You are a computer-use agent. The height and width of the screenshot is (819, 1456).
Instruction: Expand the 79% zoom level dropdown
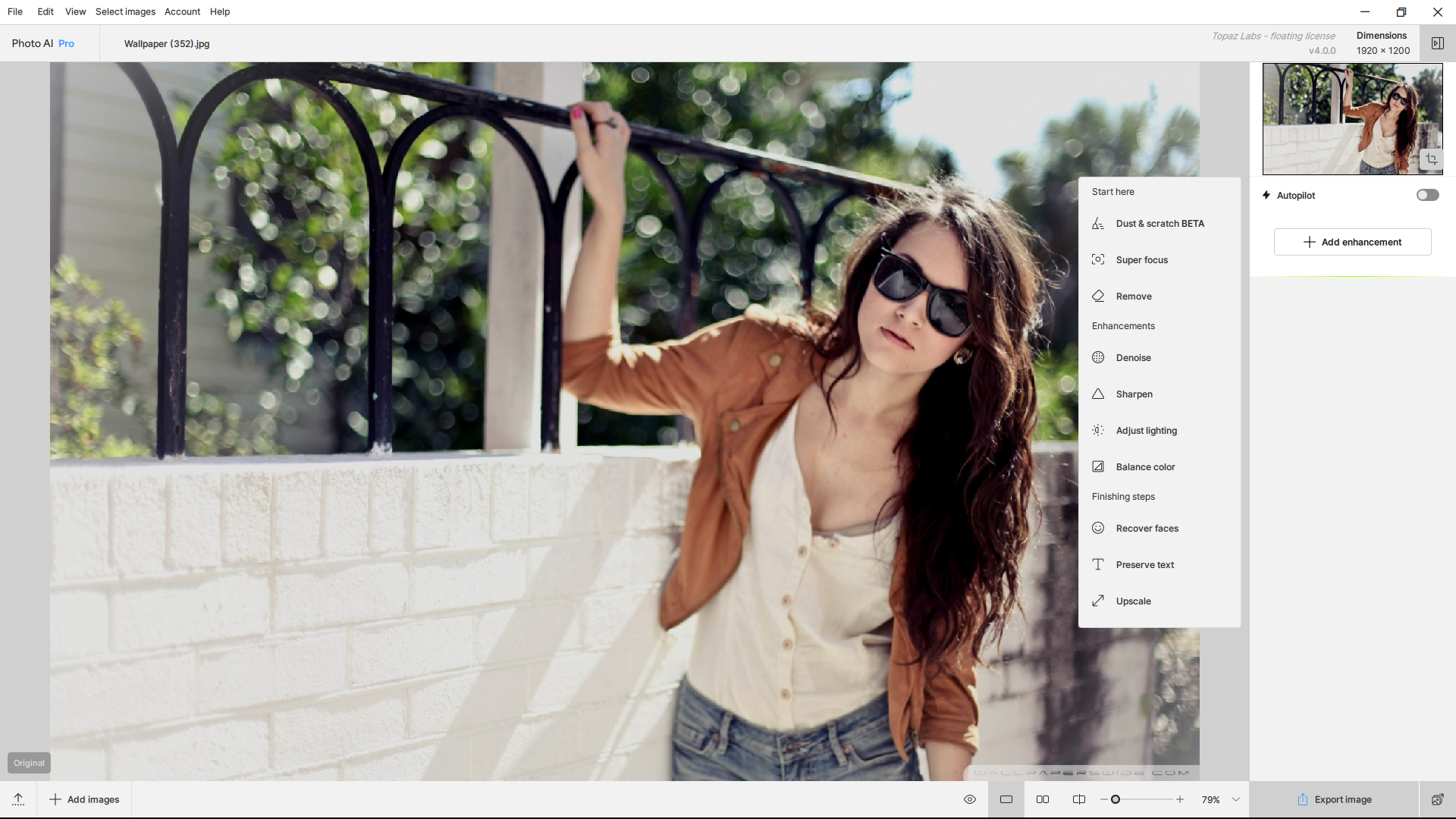[x=1236, y=799]
